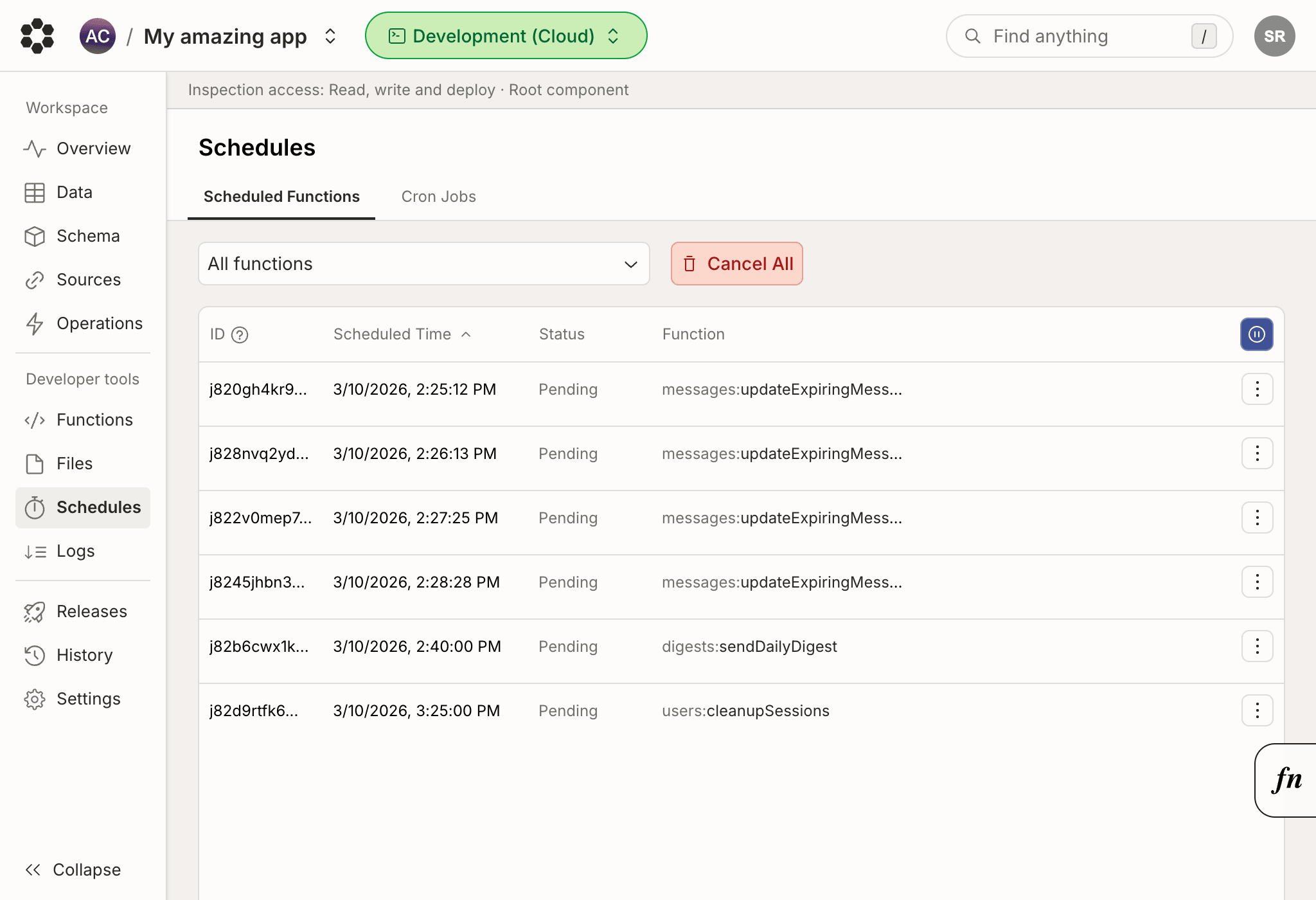Click the ID help question-mark icon

point(240,335)
